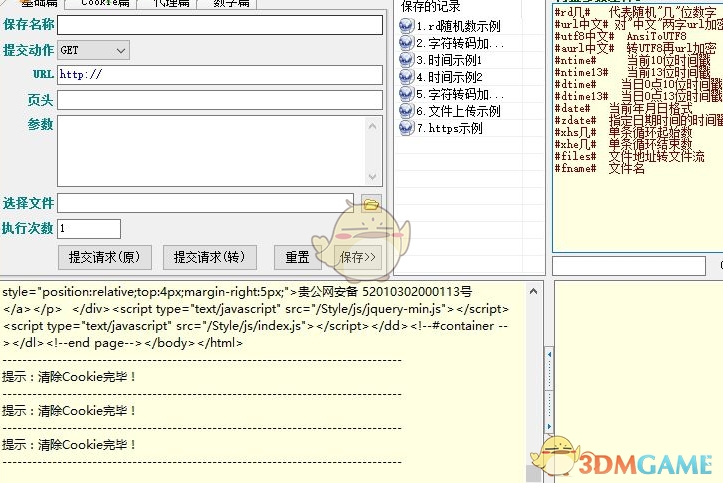This screenshot has height=483, width=723.
Task: Click the 提交请求(转) button
Action: (210, 257)
